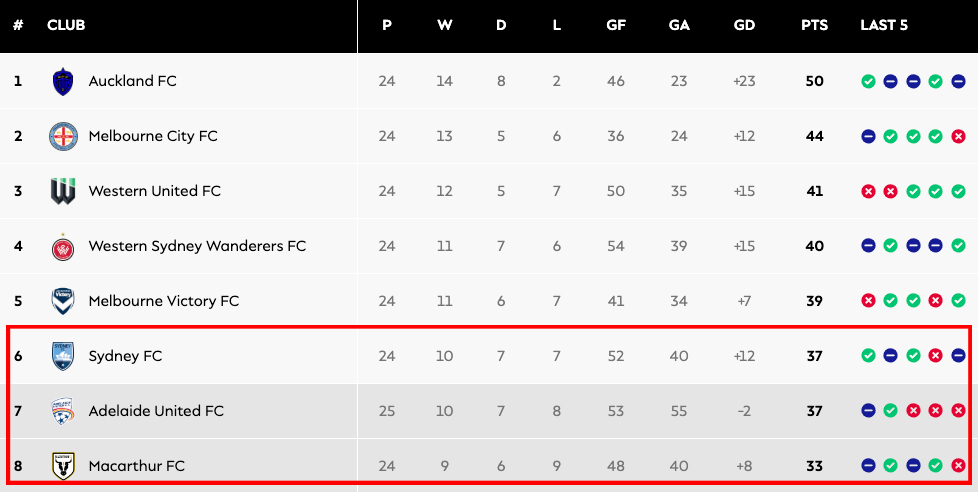
Task: Open the Western Sydney Wanderers FC link
Action: (197, 246)
